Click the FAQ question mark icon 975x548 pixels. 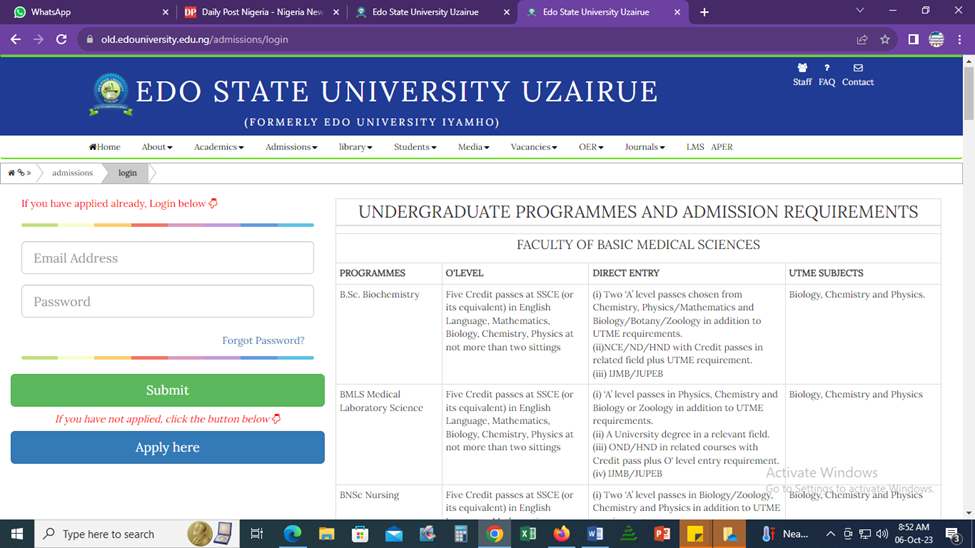pyautogui.click(x=826, y=68)
